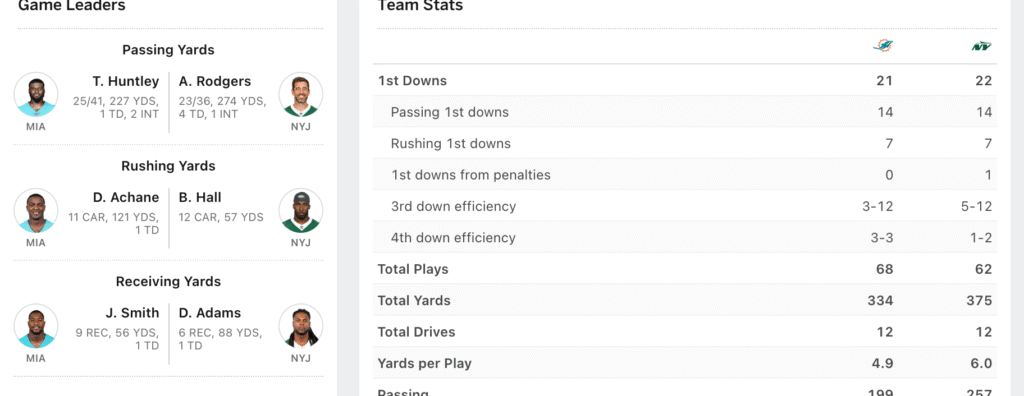Click the Total Yards stat row

coord(685,301)
